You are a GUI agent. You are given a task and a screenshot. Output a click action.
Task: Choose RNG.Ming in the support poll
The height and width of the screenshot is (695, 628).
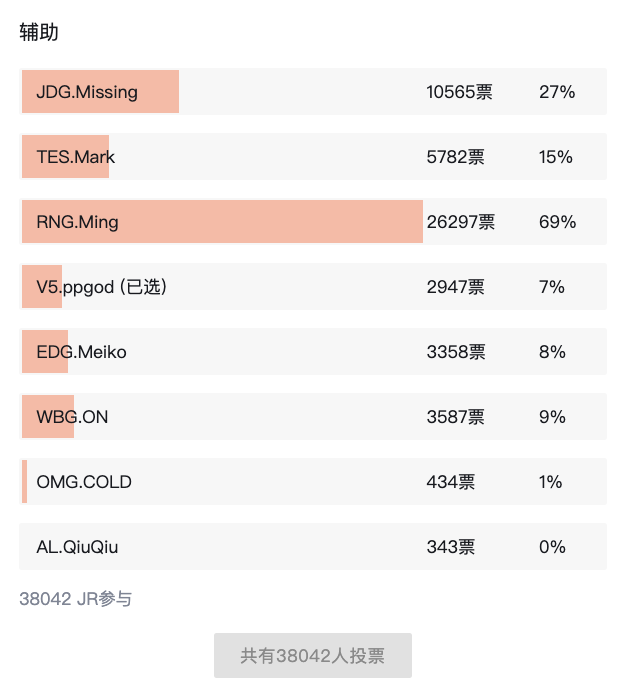pos(78,222)
